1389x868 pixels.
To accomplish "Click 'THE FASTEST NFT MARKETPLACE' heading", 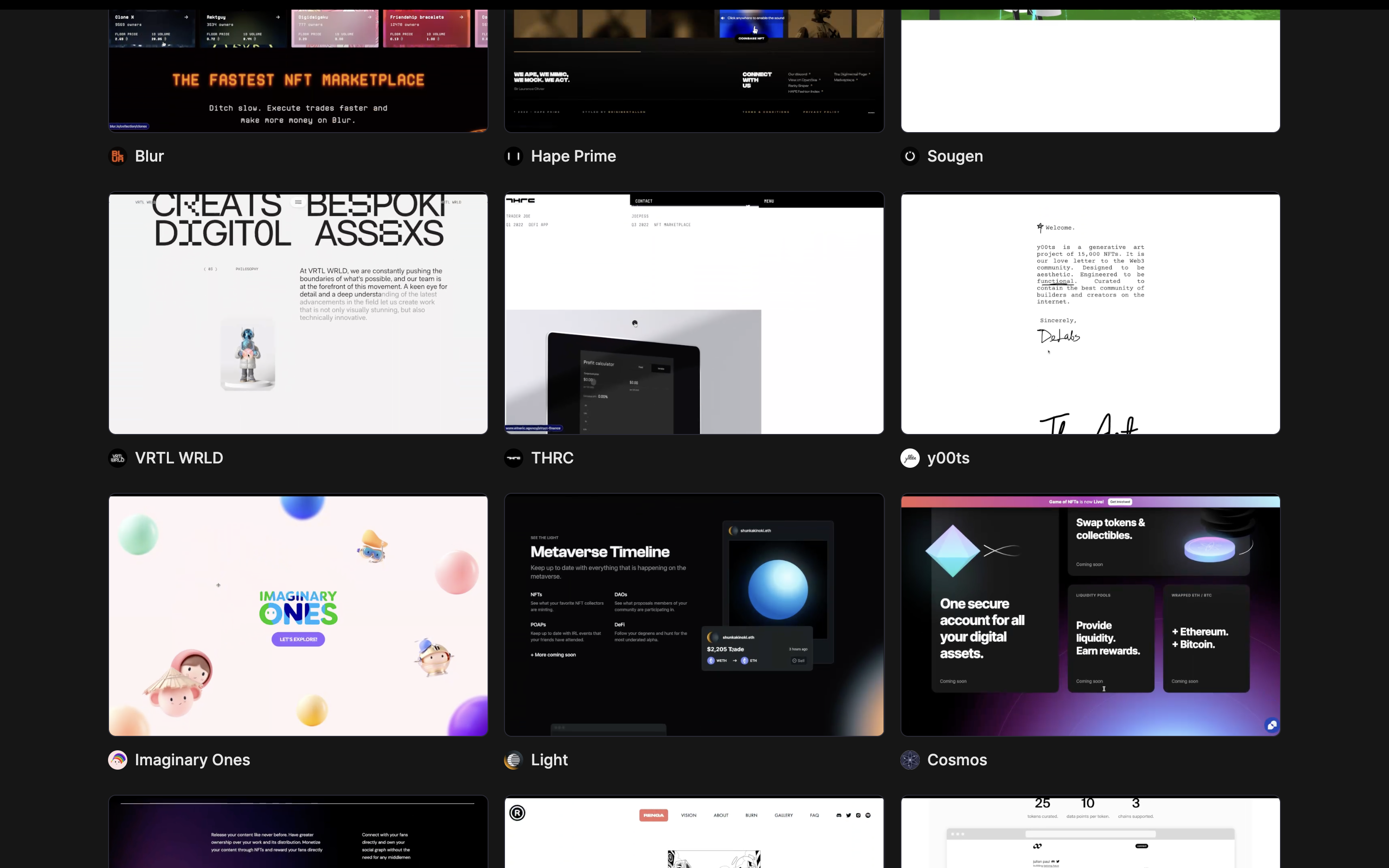I will [298, 80].
